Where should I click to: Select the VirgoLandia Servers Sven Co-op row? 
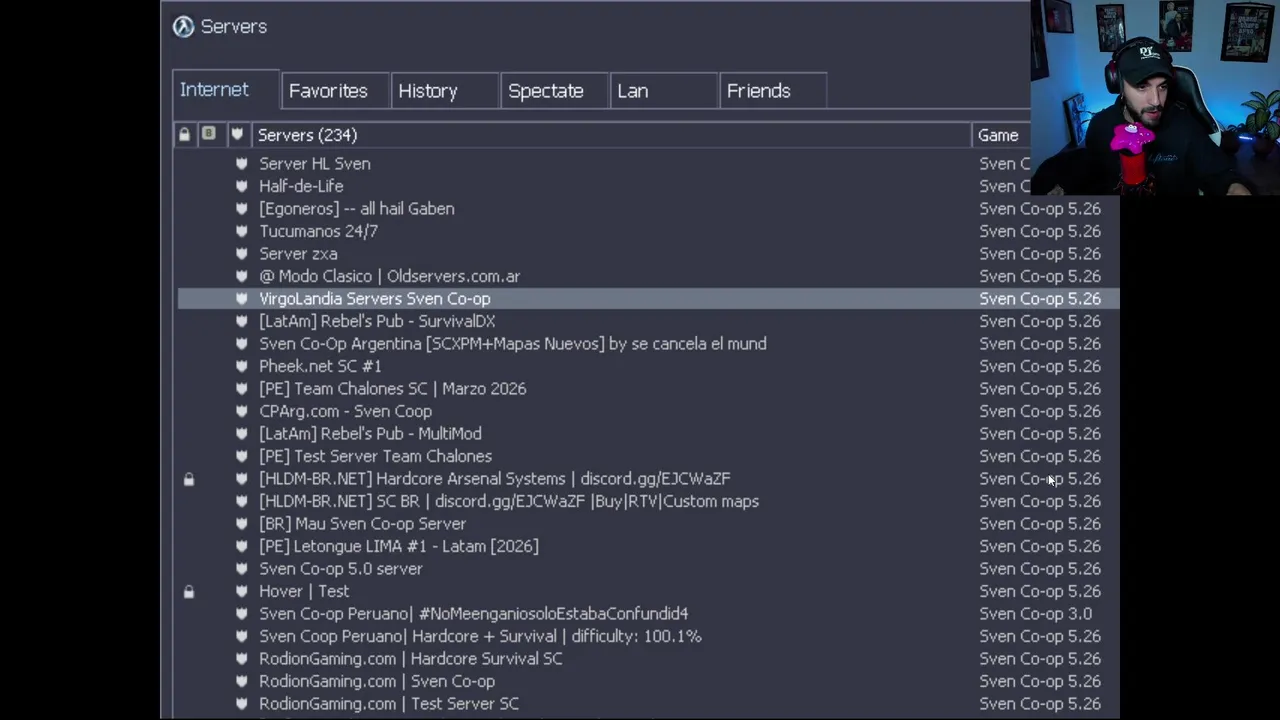click(x=375, y=299)
